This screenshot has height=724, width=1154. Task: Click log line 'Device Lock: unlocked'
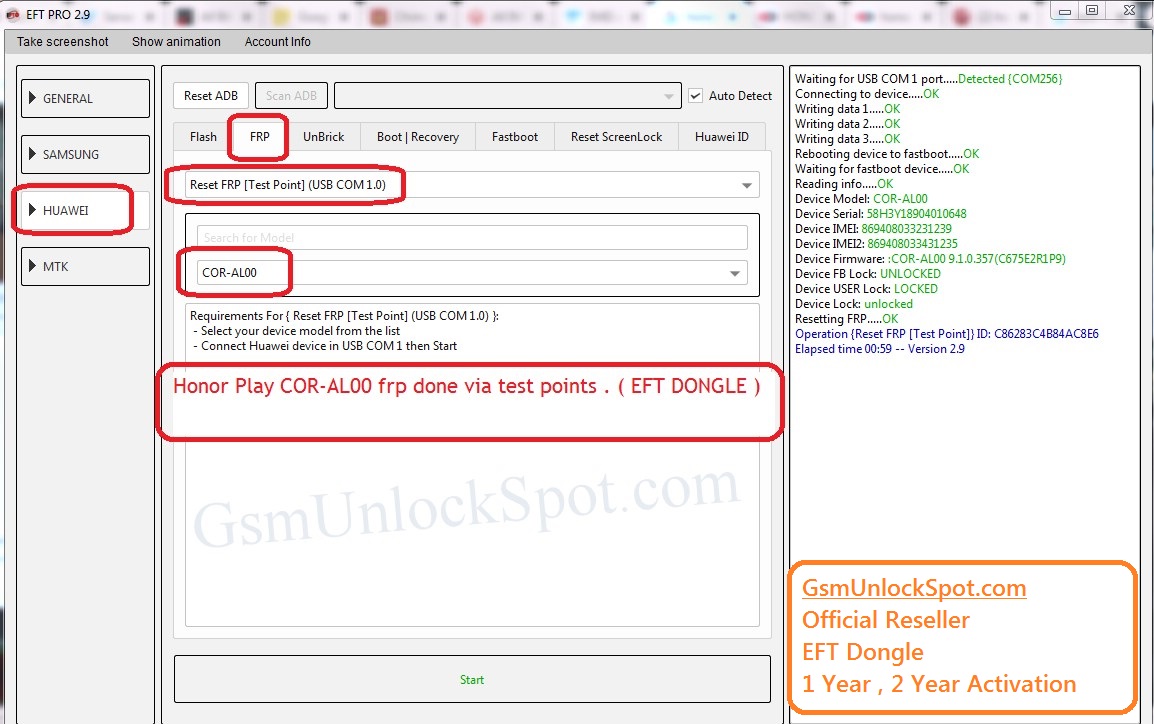click(x=854, y=304)
